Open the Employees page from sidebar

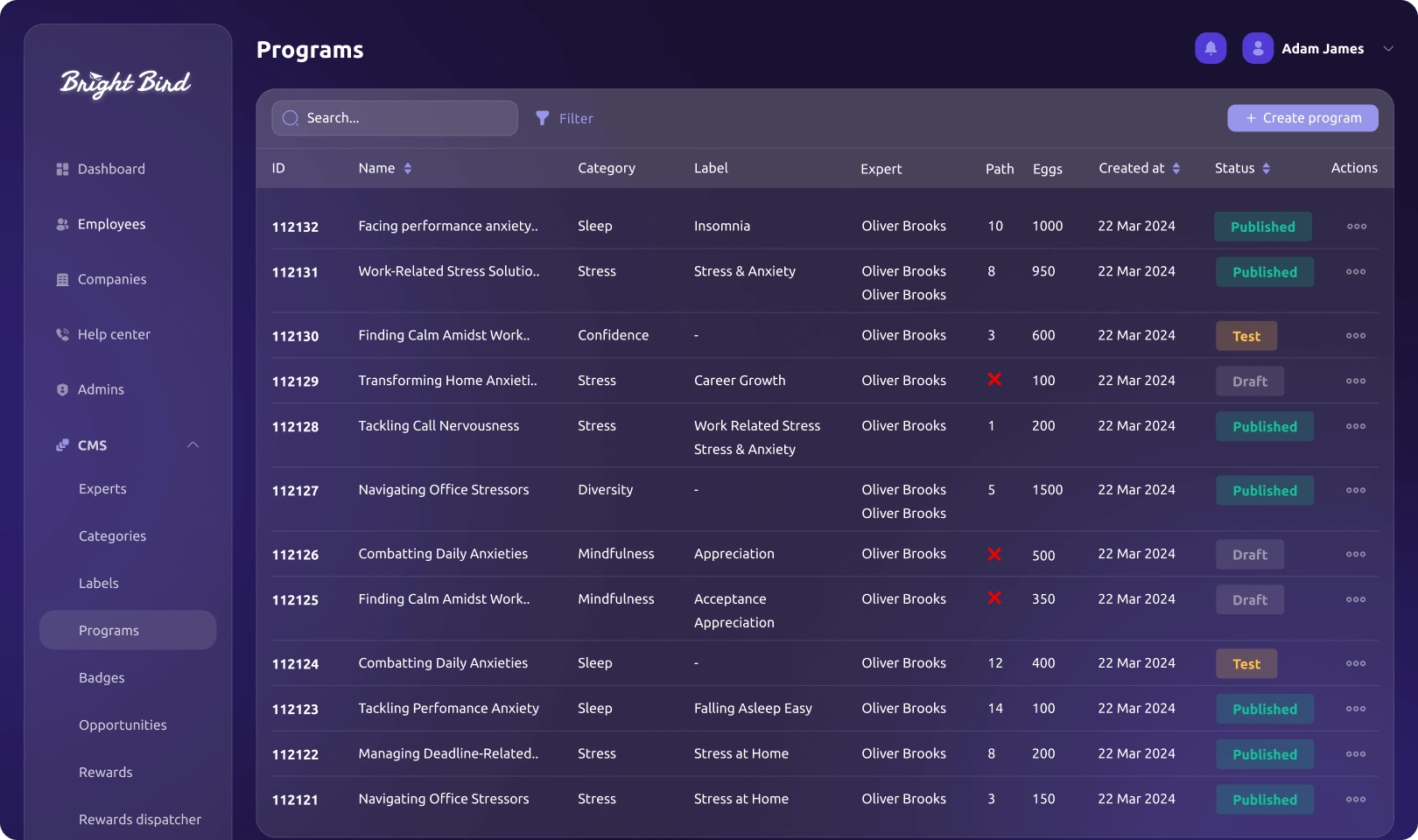click(x=111, y=224)
